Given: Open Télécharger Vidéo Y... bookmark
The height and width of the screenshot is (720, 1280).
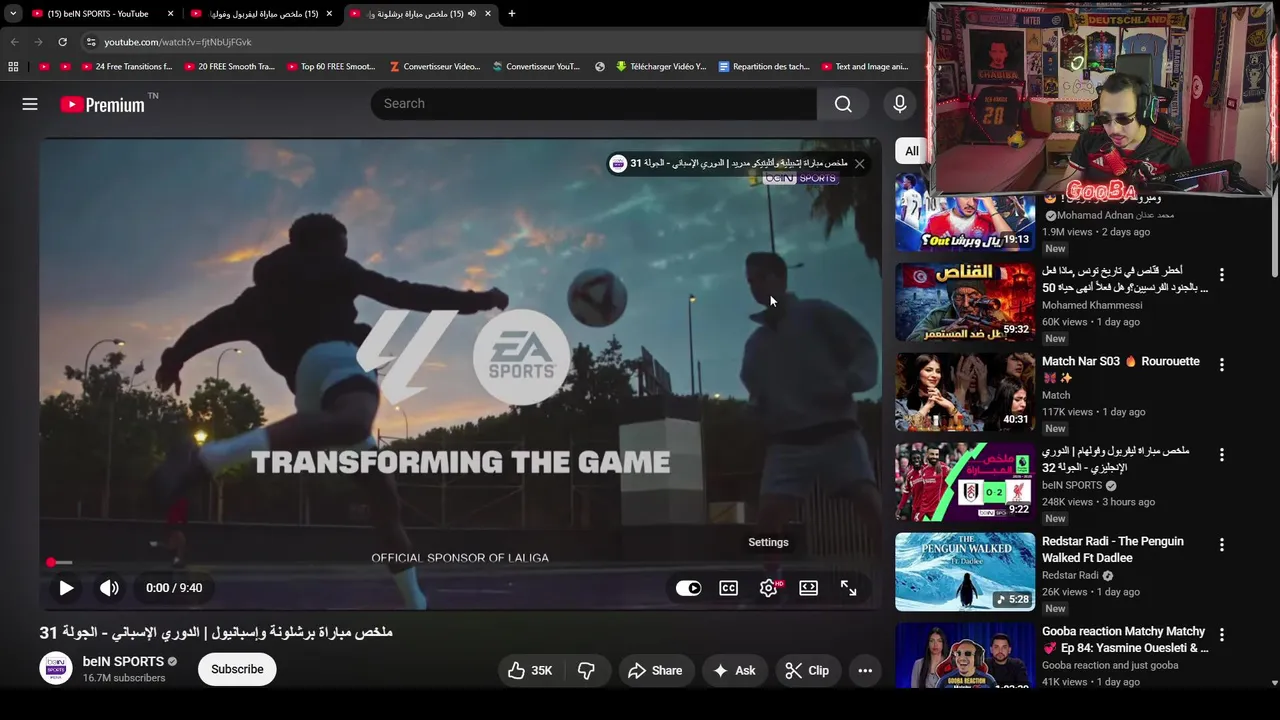Looking at the screenshot, I should pyautogui.click(x=661, y=67).
